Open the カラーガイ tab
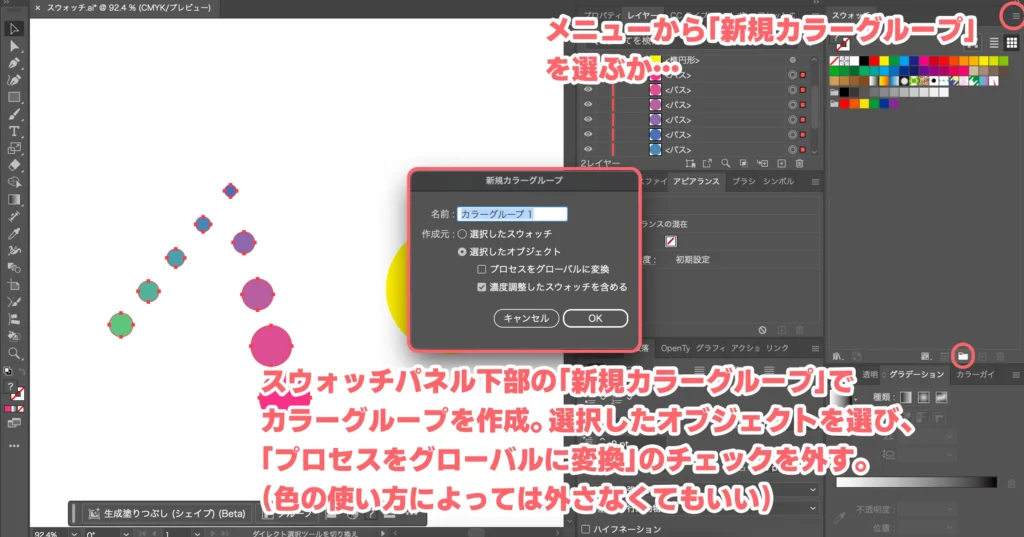 click(x=976, y=374)
